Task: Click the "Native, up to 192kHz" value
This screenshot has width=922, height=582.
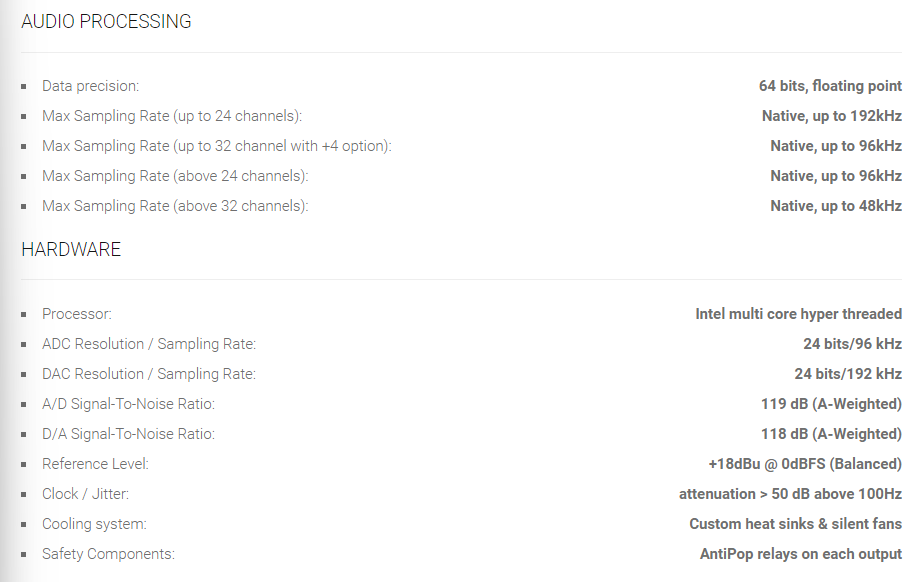Action: click(831, 116)
